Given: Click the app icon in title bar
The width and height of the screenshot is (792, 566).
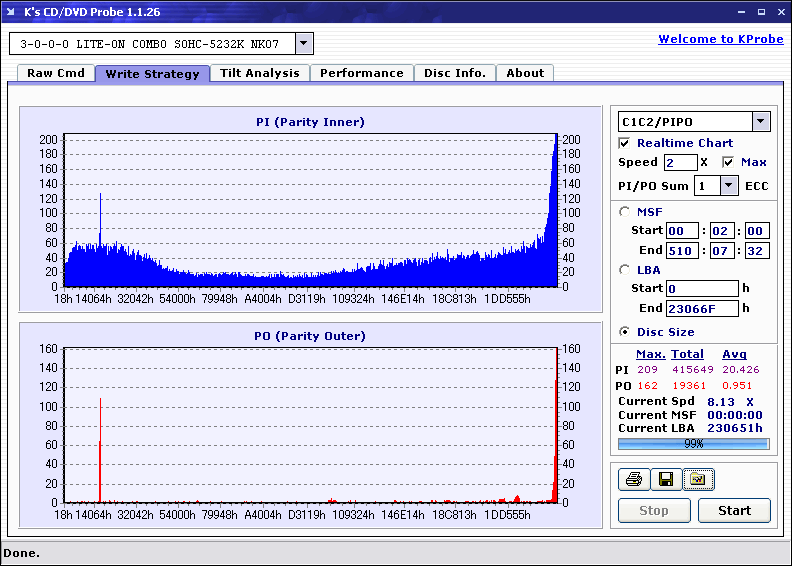Looking at the screenshot, I should 11,11.
